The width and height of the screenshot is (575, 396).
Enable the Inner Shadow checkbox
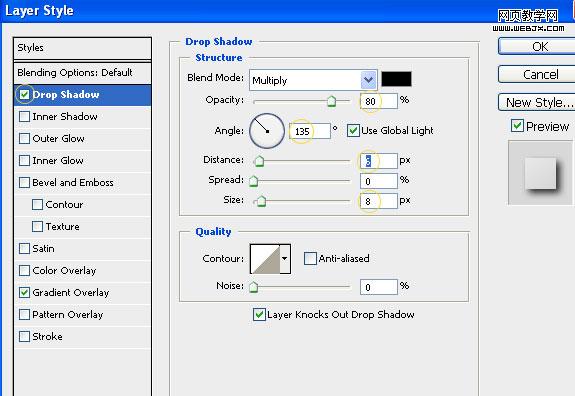(x=25, y=117)
